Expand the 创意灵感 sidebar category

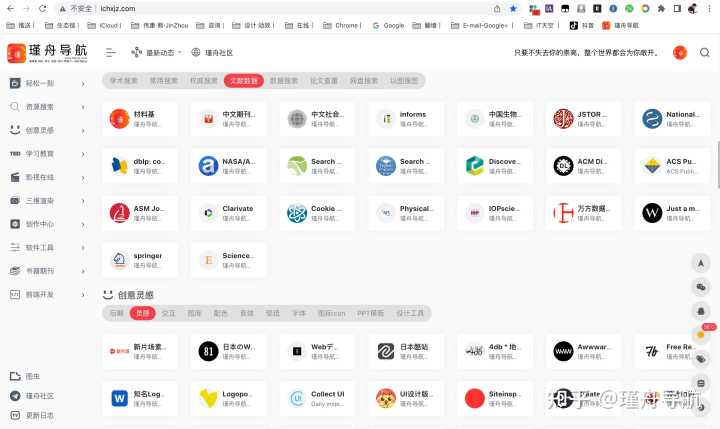(x=48, y=130)
